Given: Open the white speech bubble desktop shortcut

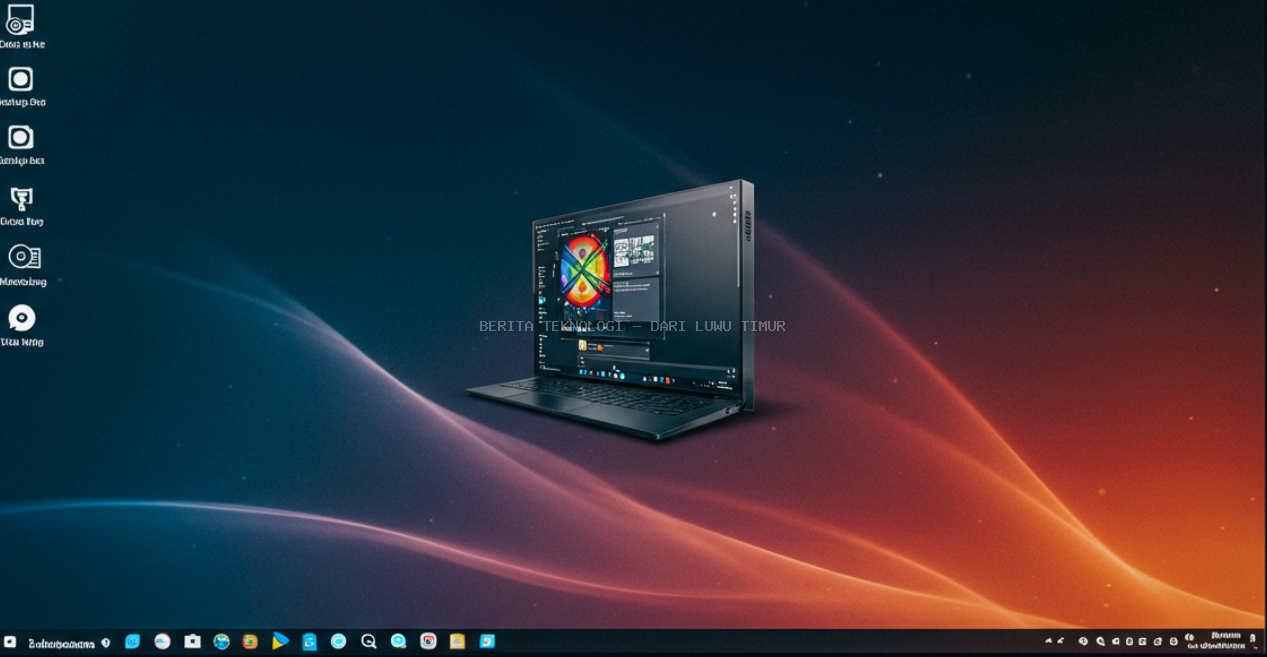Looking at the screenshot, I should pyautogui.click(x=22, y=318).
